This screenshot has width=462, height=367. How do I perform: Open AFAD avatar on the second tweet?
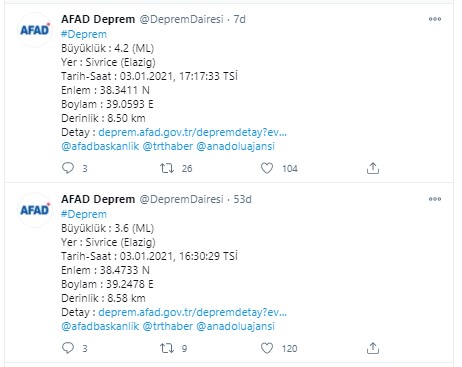click(x=35, y=210)
